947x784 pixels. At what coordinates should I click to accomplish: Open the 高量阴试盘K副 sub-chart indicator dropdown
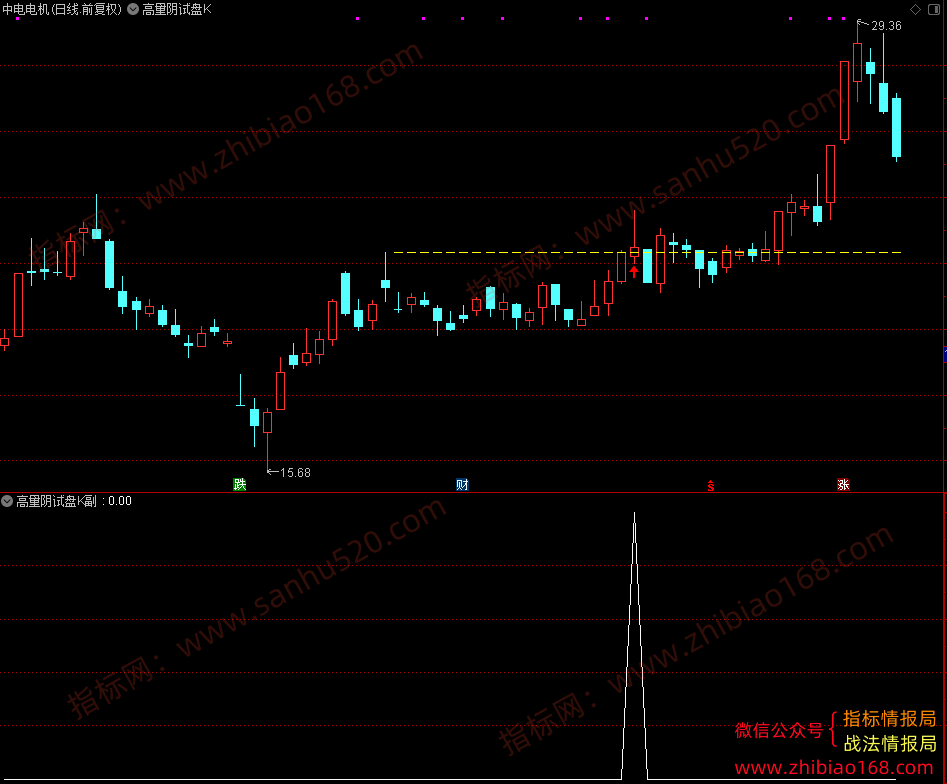[x=7, y=501]
